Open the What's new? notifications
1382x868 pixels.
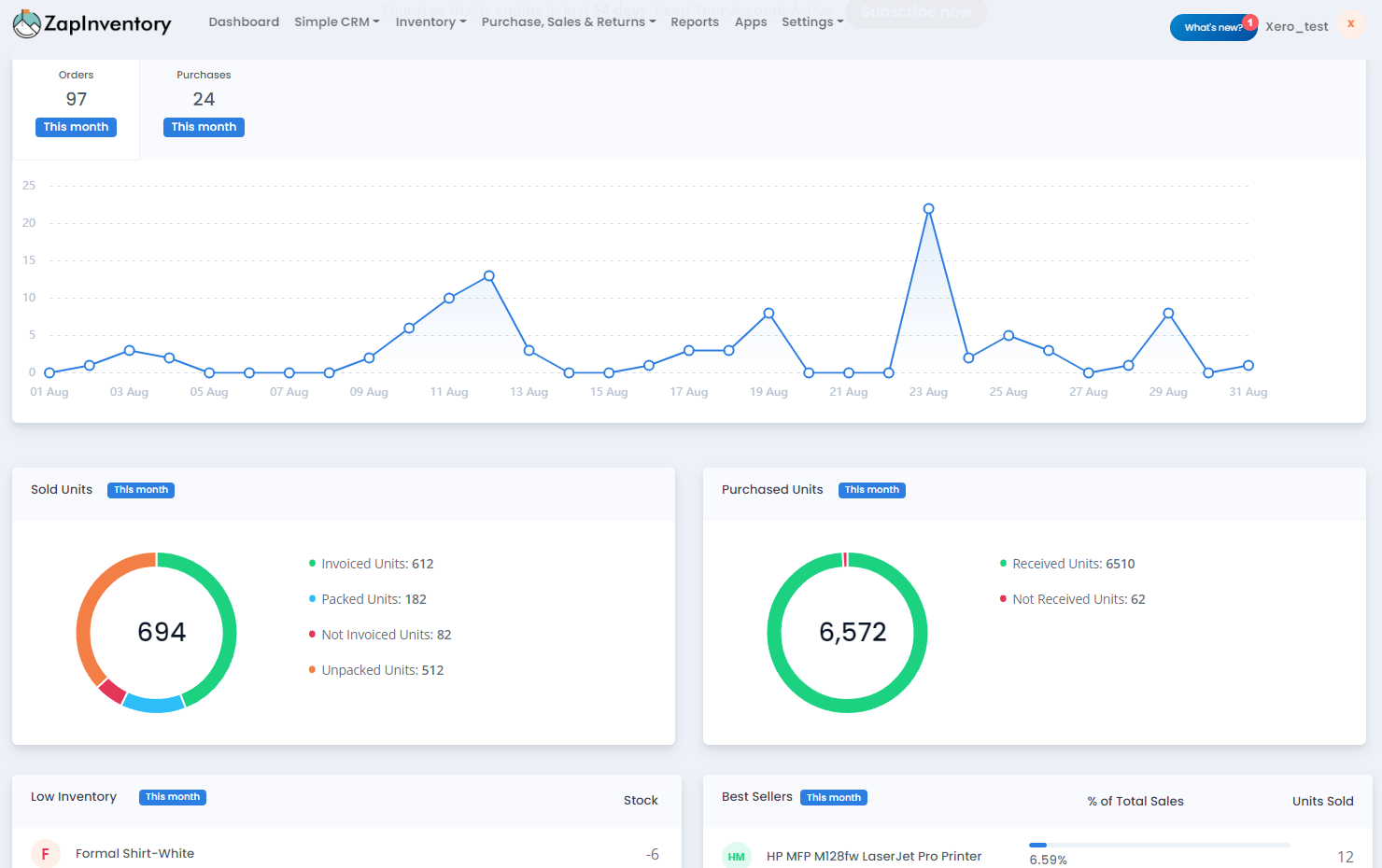(1213, 27)
